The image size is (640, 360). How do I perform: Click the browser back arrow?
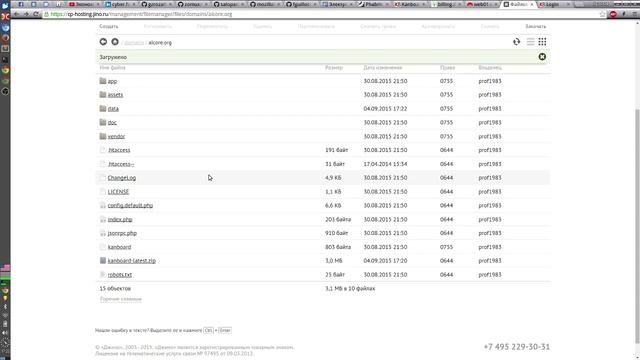16,14
